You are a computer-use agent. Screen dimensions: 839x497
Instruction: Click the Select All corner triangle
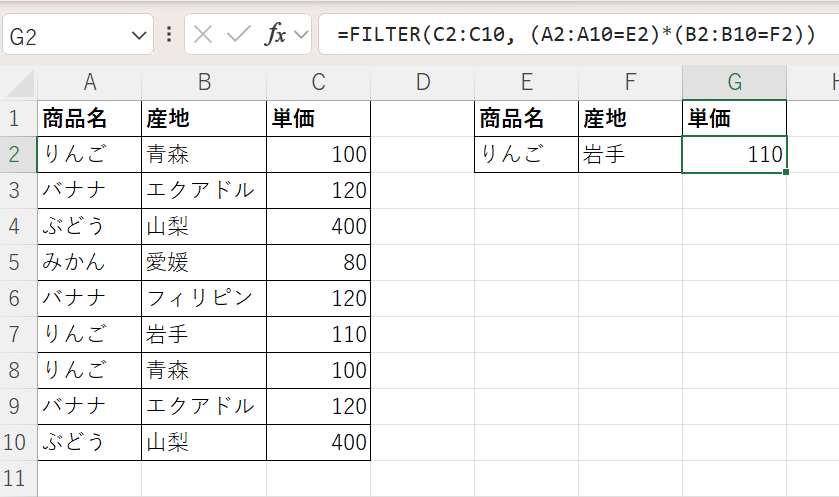20,84
